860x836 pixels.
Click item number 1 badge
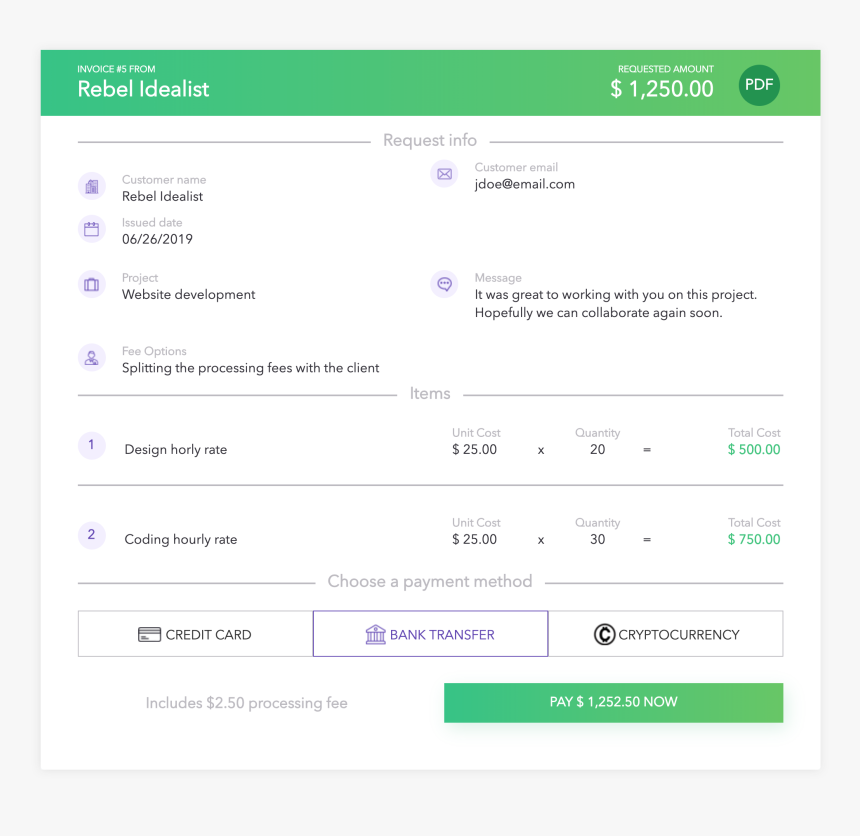click(x=91, y=445)
